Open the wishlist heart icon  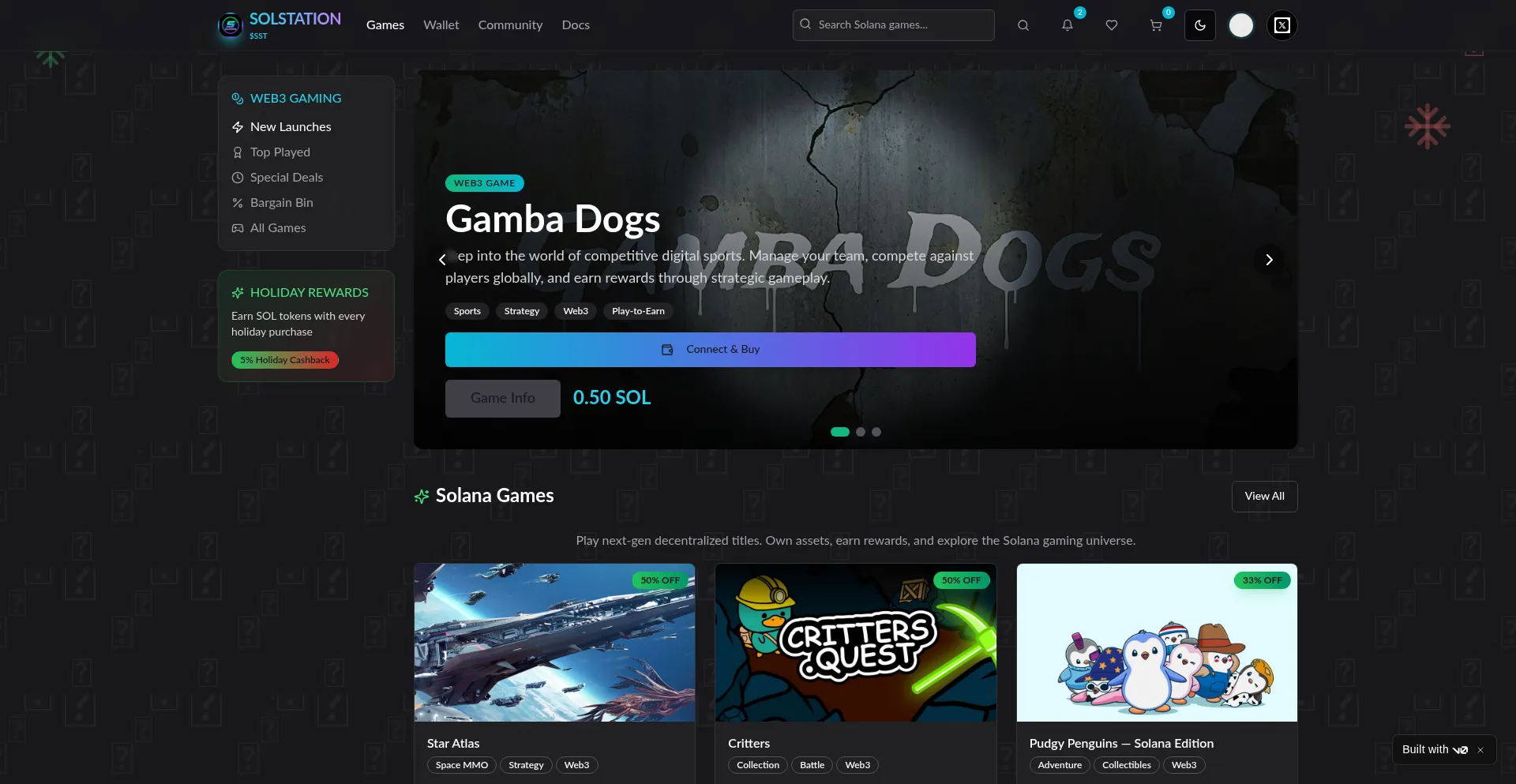tap(1112, 25)
